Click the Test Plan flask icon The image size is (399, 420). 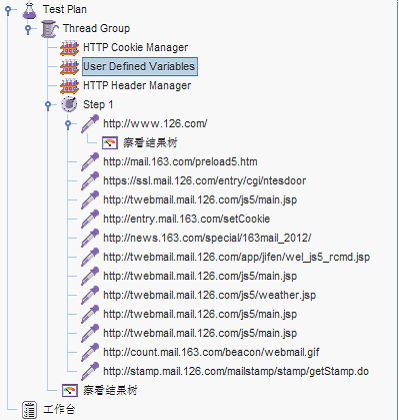[29, 10]
